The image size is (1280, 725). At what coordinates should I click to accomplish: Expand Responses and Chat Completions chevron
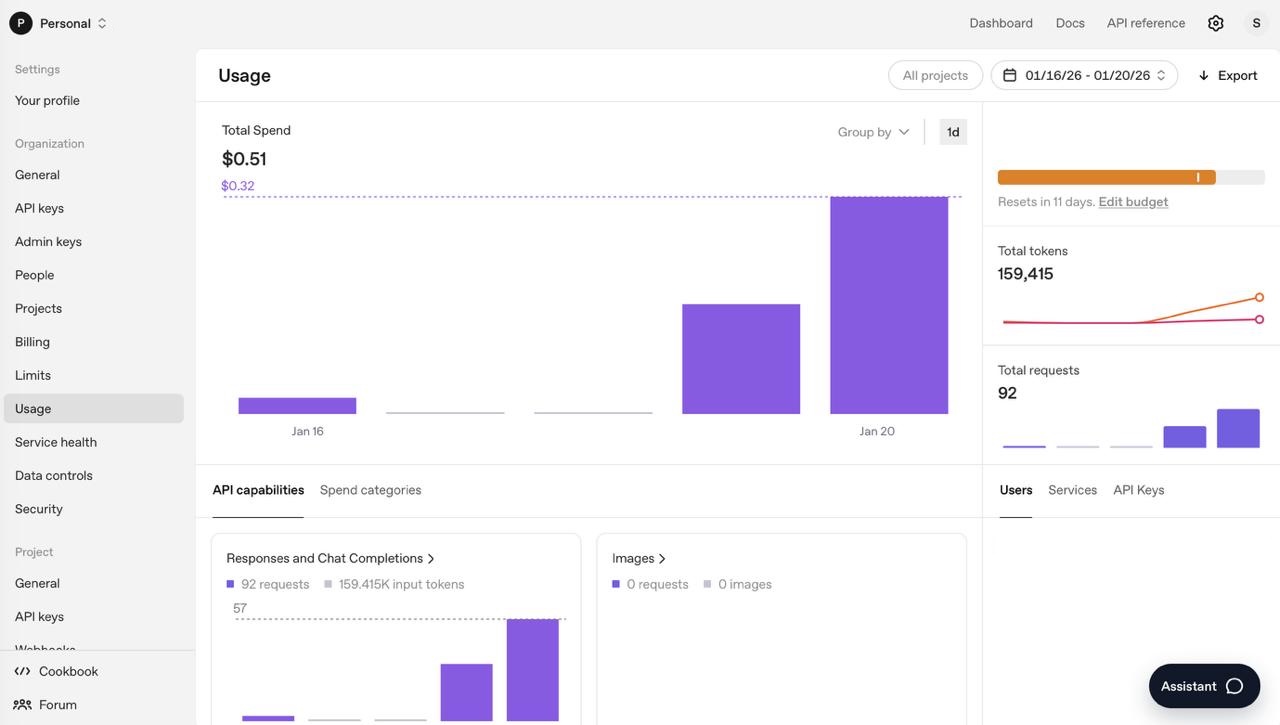click(431, 559)
